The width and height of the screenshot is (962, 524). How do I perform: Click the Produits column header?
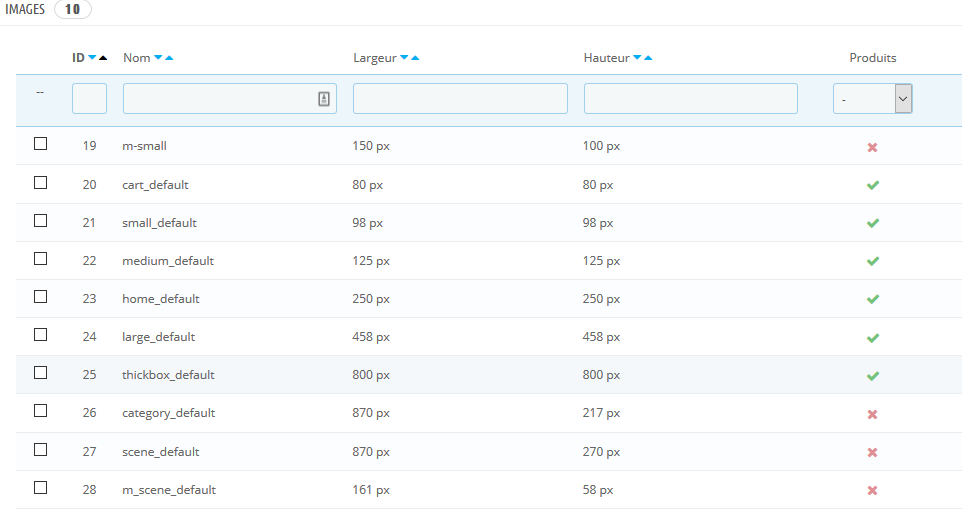coord(872,58)
